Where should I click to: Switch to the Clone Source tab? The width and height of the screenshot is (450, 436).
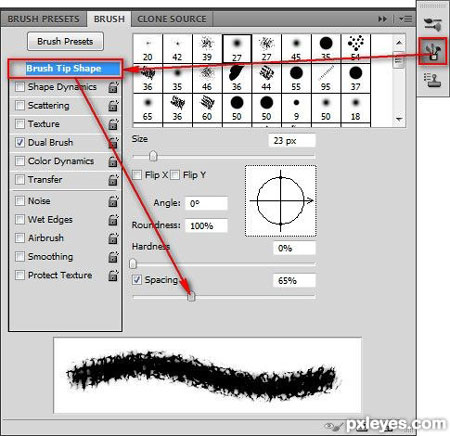(172, 19)
